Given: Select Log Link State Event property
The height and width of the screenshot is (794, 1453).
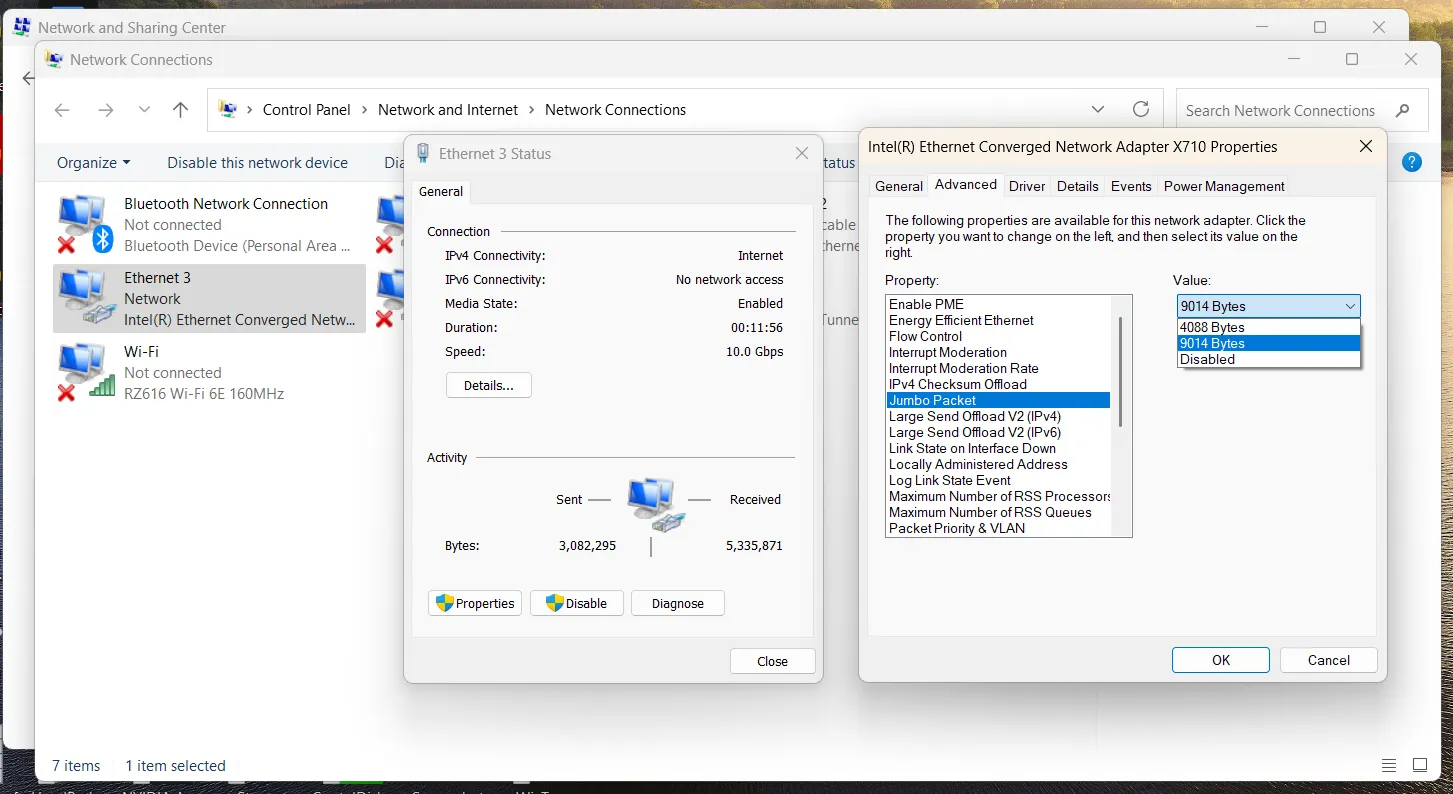Looking at the screenshot, I should click(998, 480).
